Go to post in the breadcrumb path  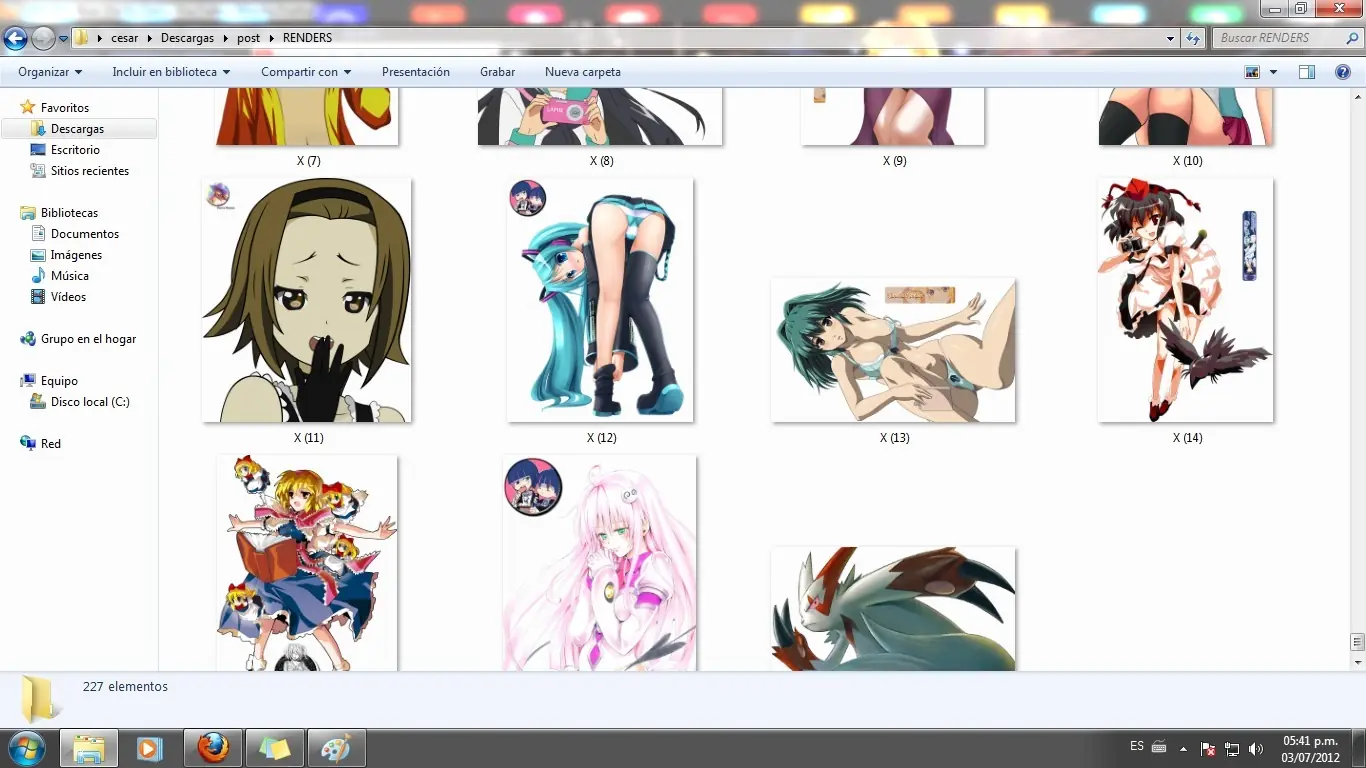(x=248, y=38)
